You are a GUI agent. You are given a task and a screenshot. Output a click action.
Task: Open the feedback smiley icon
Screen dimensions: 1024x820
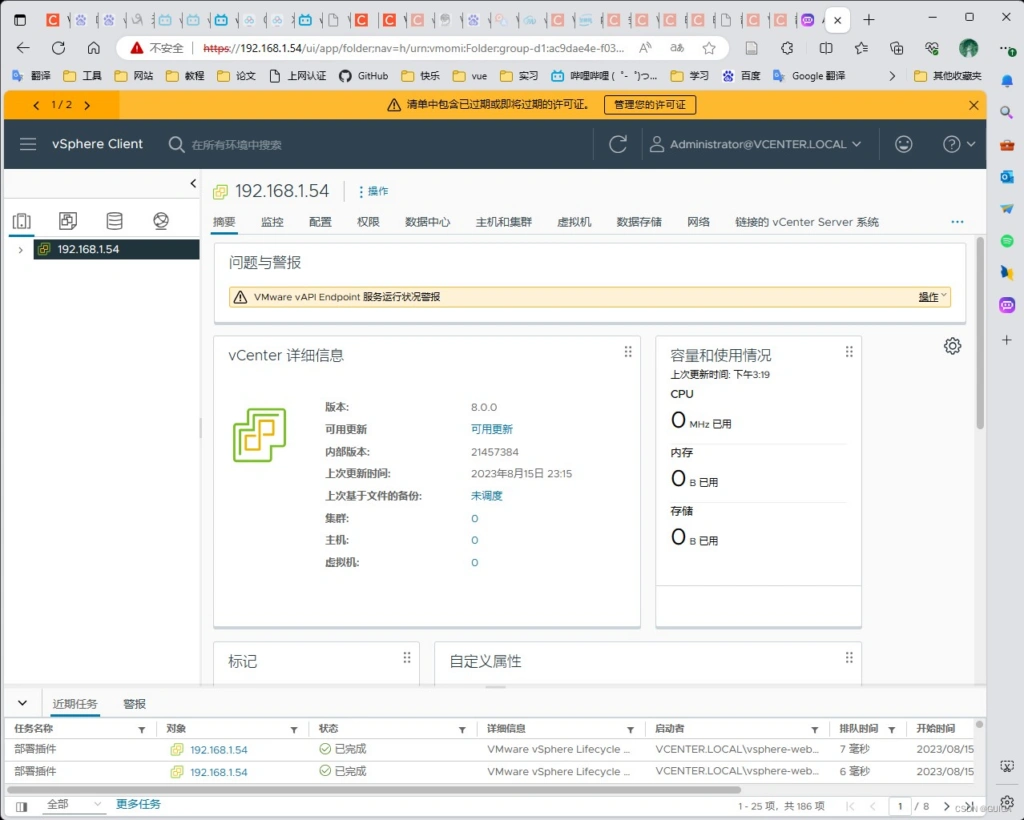click(903, 144)
